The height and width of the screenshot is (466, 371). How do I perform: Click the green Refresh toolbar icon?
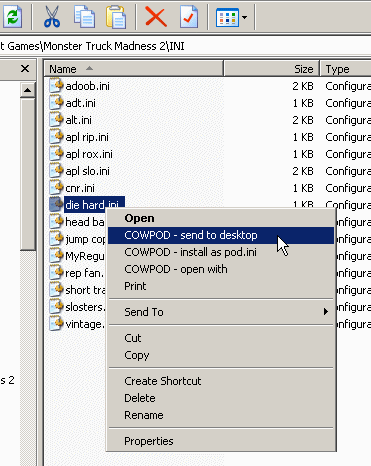point(12,17)
